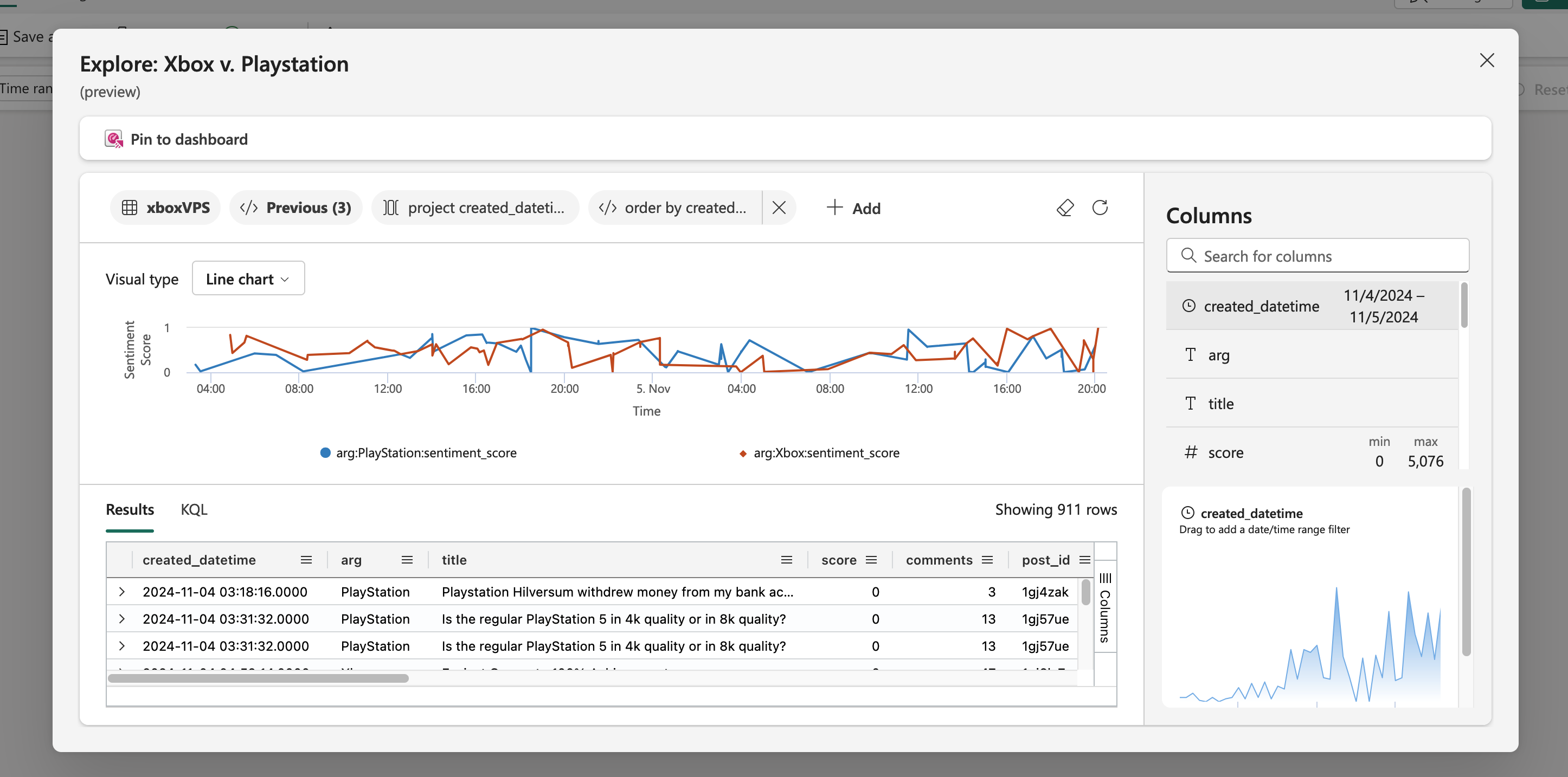
Task: Open the arg column header menu
Action: click(407, 560)
